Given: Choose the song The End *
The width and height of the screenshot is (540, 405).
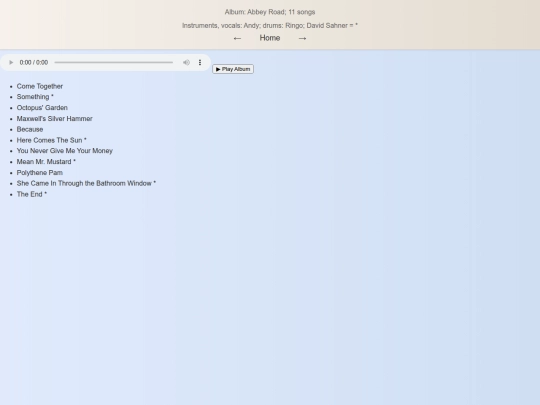Looking at the screenshot, I should point(32,194).
